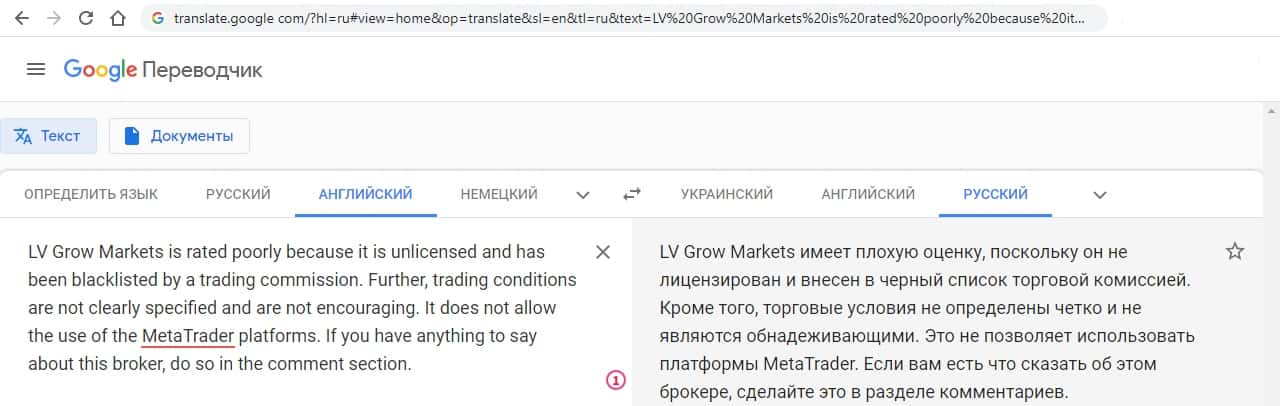The height and width of the screenshot is (406, 1280).
Task: Select the Text translation mode button
Action: [48, 136]
